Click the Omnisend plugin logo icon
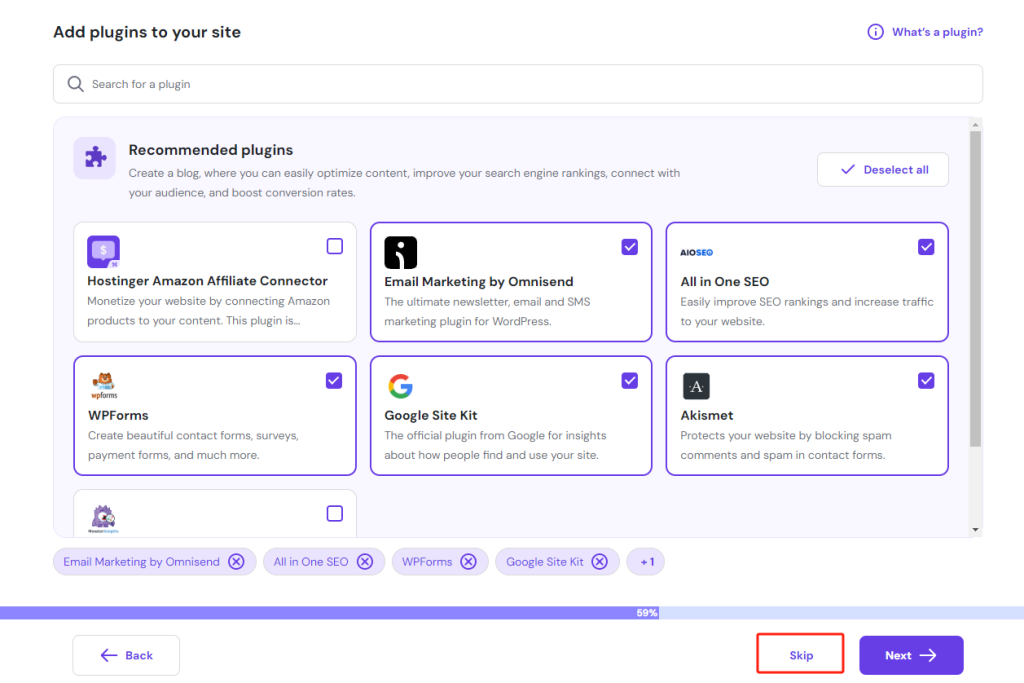The width and height of the screenshot is (1024, 683). [x=400, y=252]
